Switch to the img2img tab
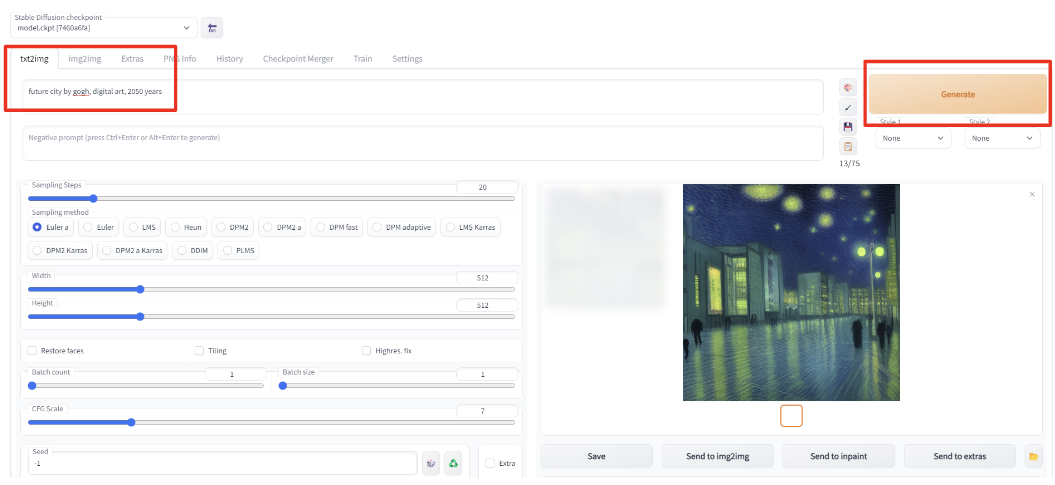Image resolution: width=1055 pixels, height=485 pixels. pos(85,59)
